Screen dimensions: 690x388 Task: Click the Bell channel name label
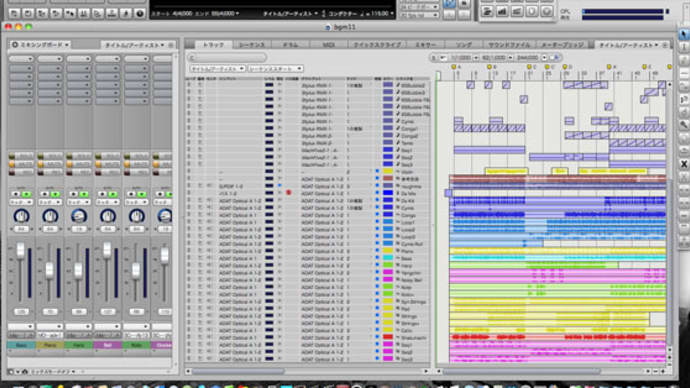[107, 345]
